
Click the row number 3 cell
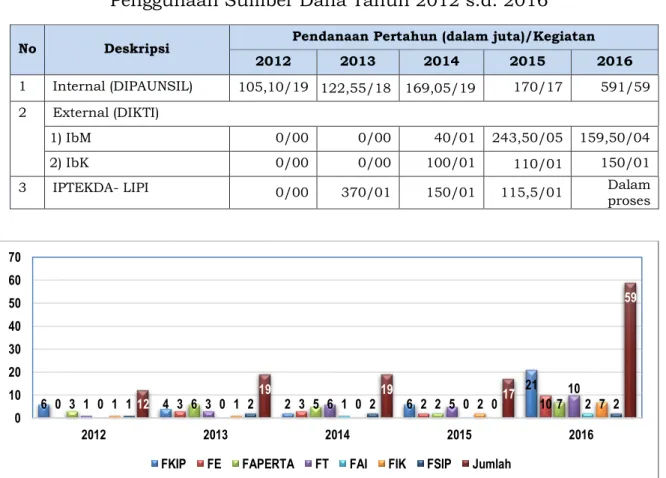pos(27,192)
